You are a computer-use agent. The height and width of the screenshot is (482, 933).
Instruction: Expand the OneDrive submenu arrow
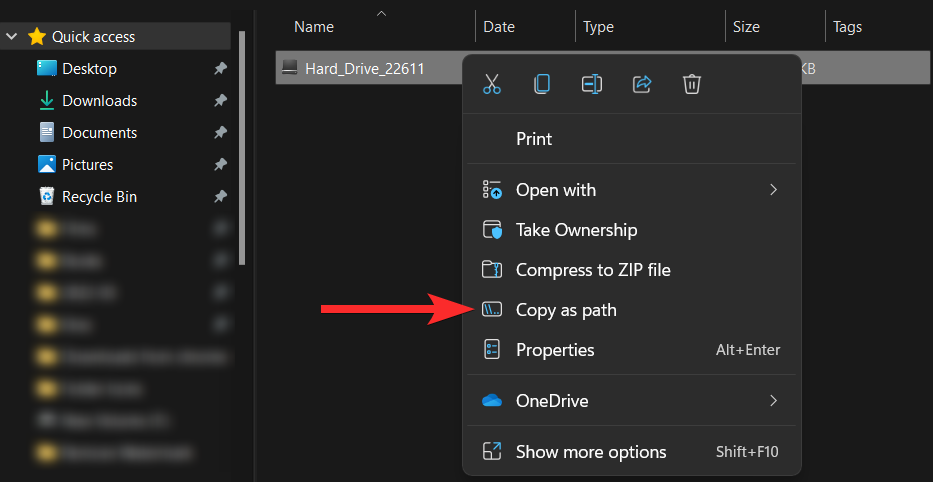(x=773, y=401)
